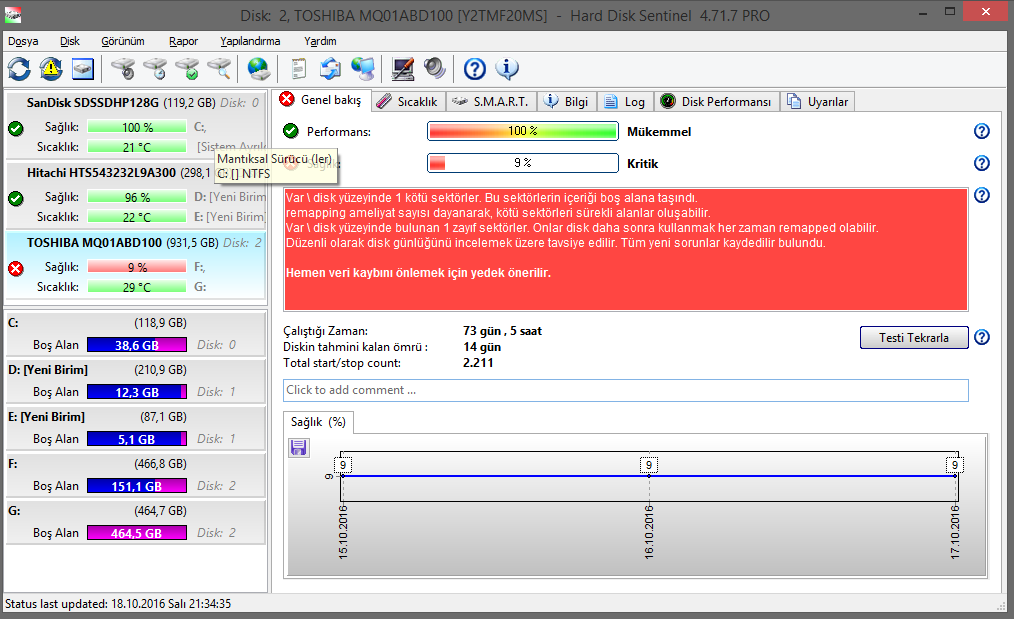Click the '73 gün , 5 saat' value
1014x619 pixels.
tap(502, 331)
